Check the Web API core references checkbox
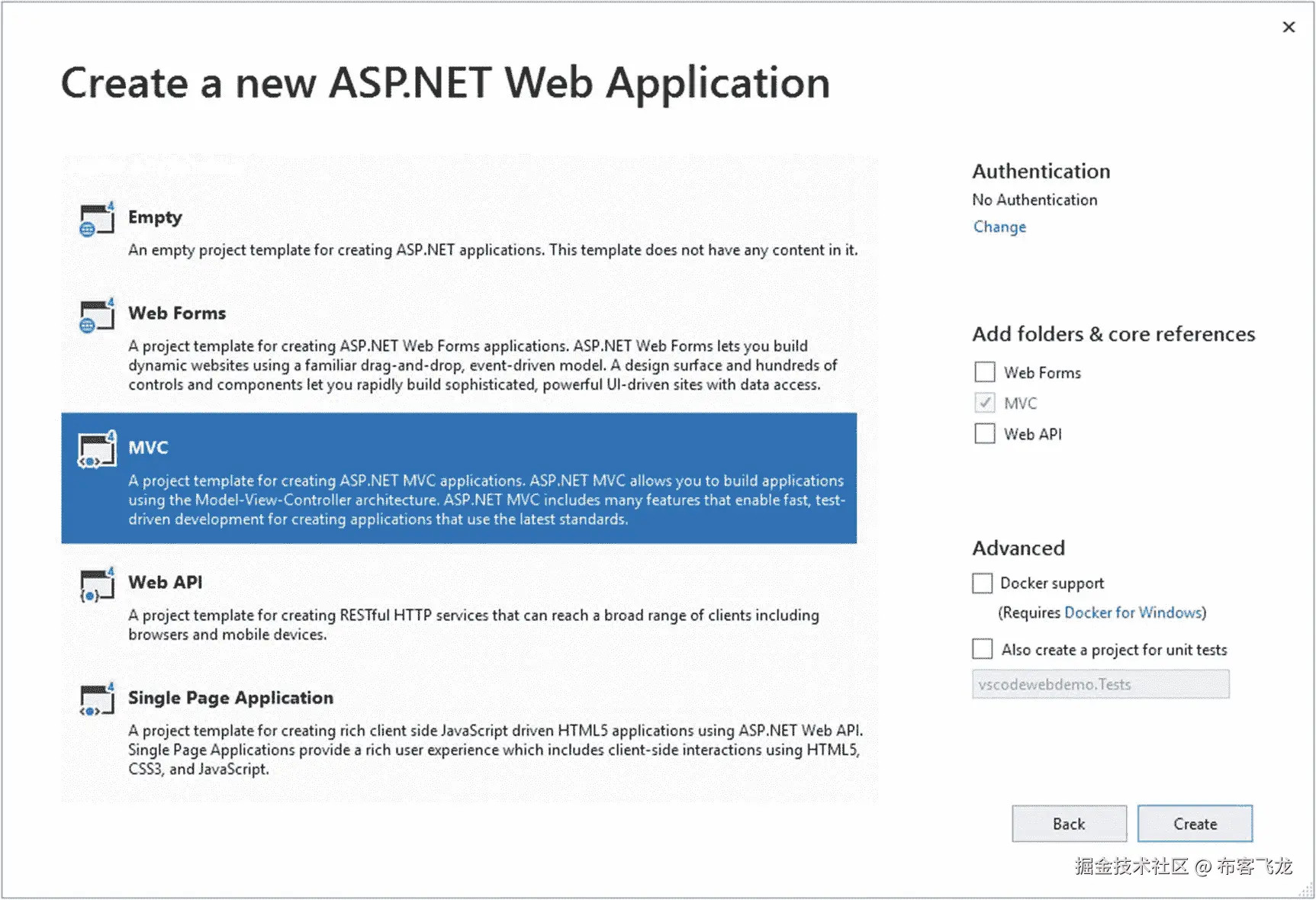This screenshot has height=900, width=1316. [985, 434]
